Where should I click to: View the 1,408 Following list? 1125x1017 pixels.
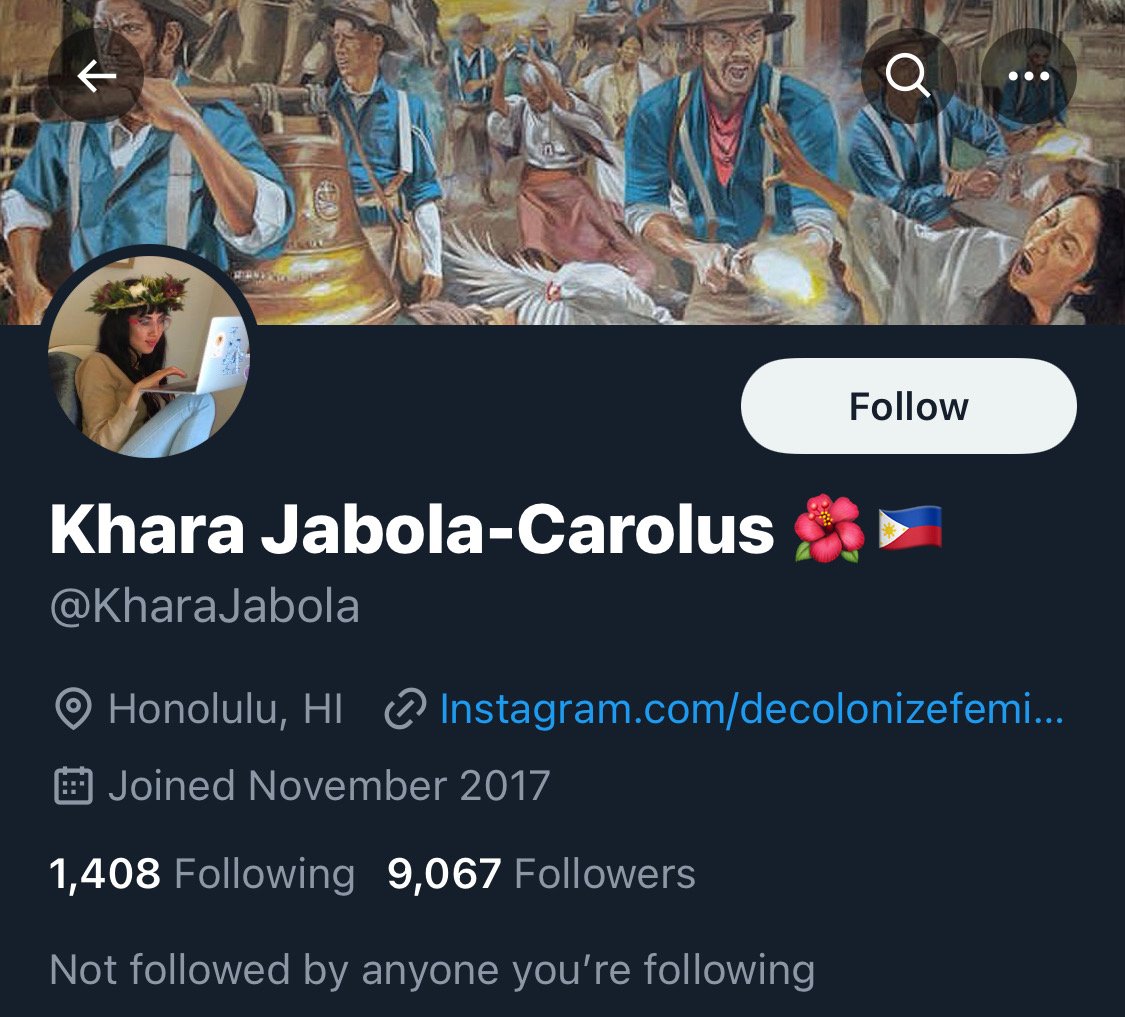[x=202, y=874]
